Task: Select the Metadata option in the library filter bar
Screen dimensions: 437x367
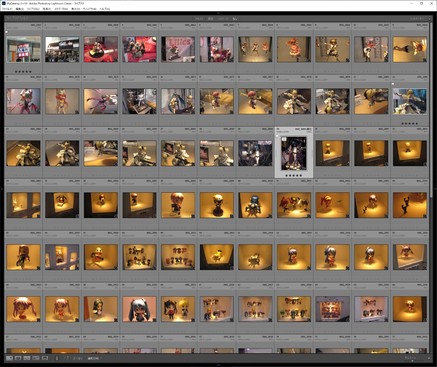Action: coord(223,19)
